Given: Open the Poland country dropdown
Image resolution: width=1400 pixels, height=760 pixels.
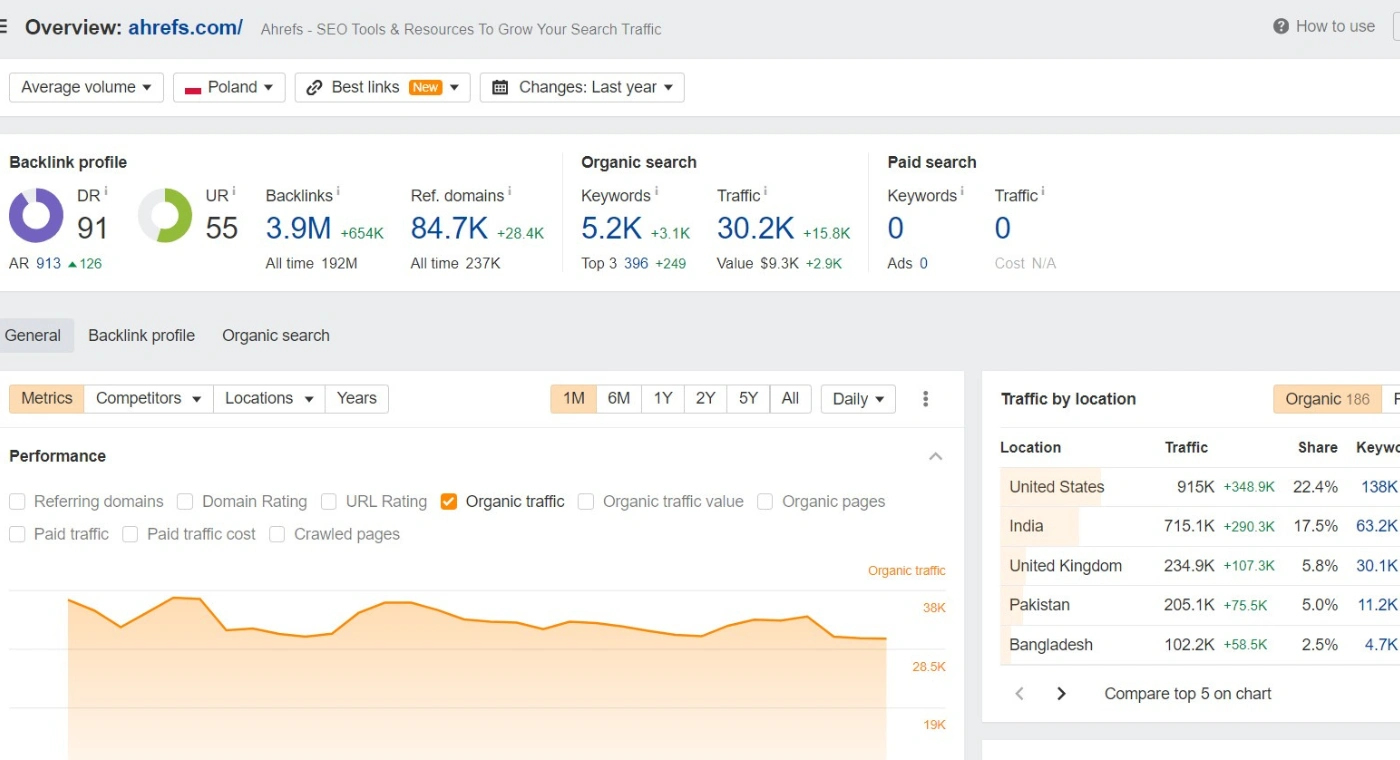Looking at the screenshot, I should tap(229, 87).
